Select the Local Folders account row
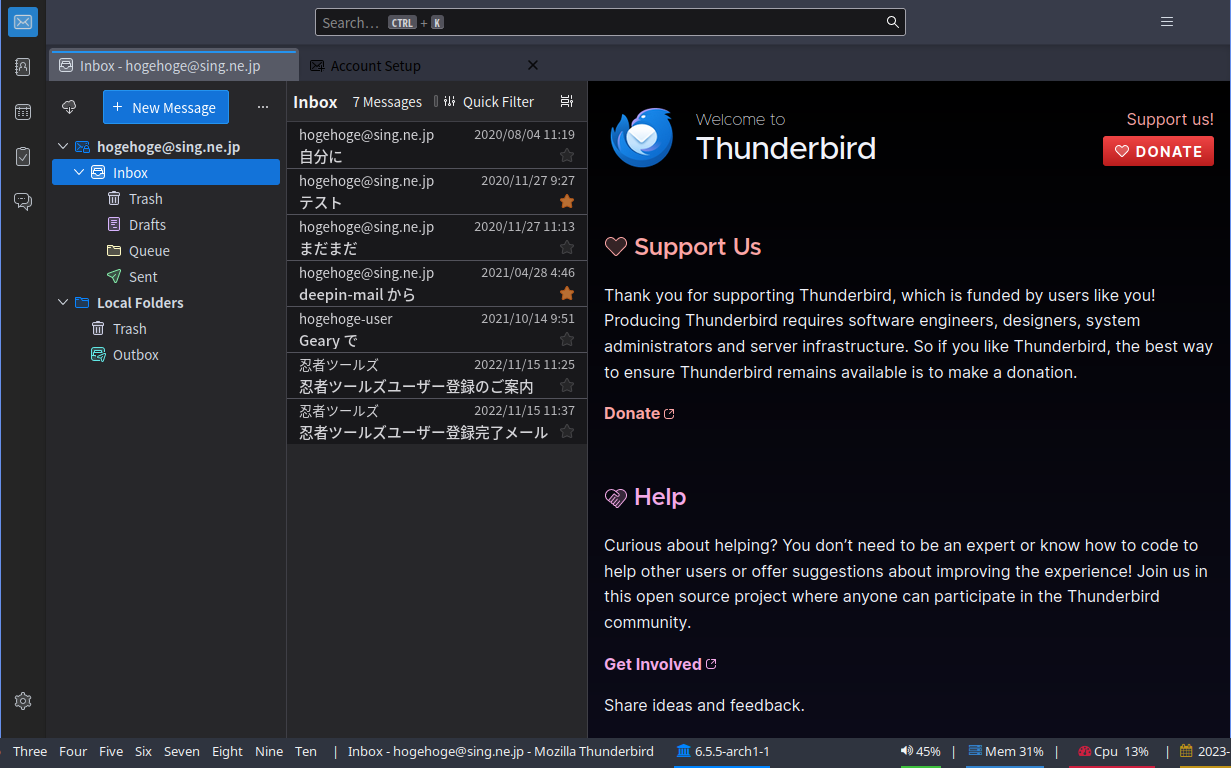The image size is (1231, 768). click(166, 302)
